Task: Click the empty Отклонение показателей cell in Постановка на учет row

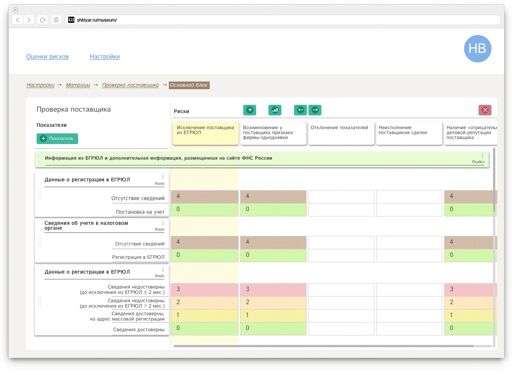Action: coord(341,210)
